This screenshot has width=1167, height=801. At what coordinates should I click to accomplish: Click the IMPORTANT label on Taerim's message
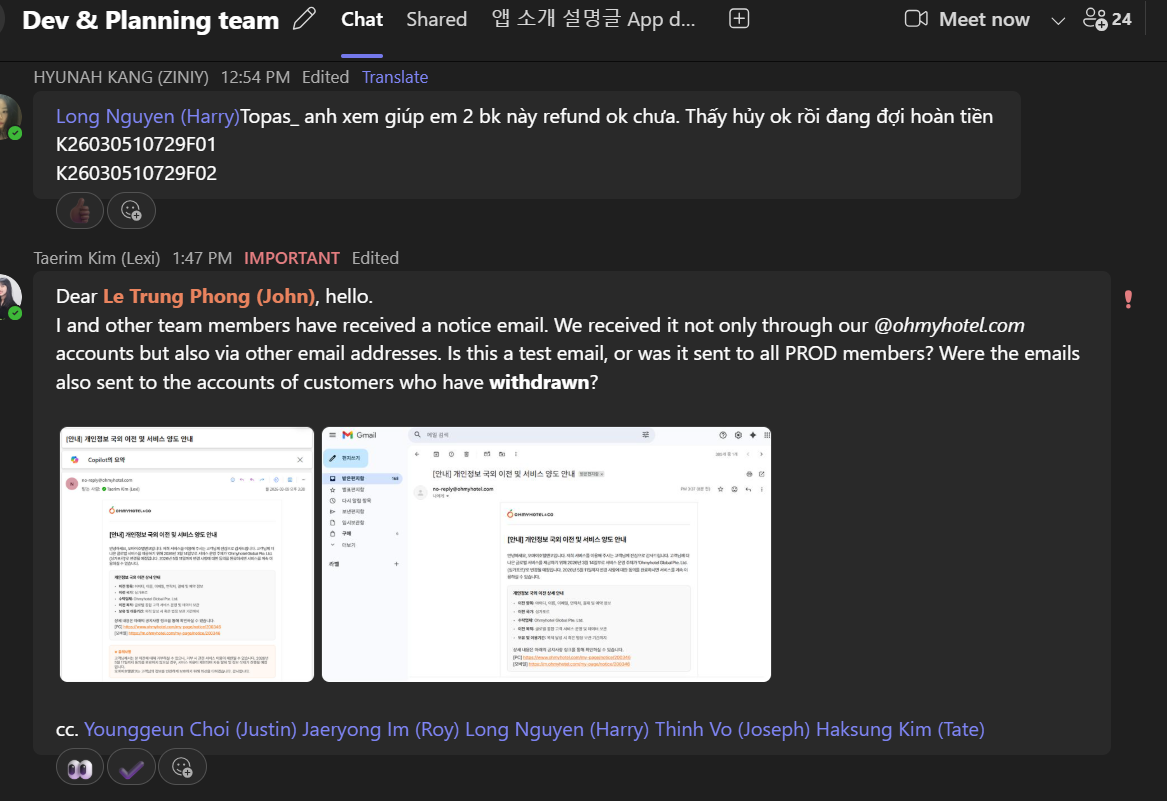(292, 258)
